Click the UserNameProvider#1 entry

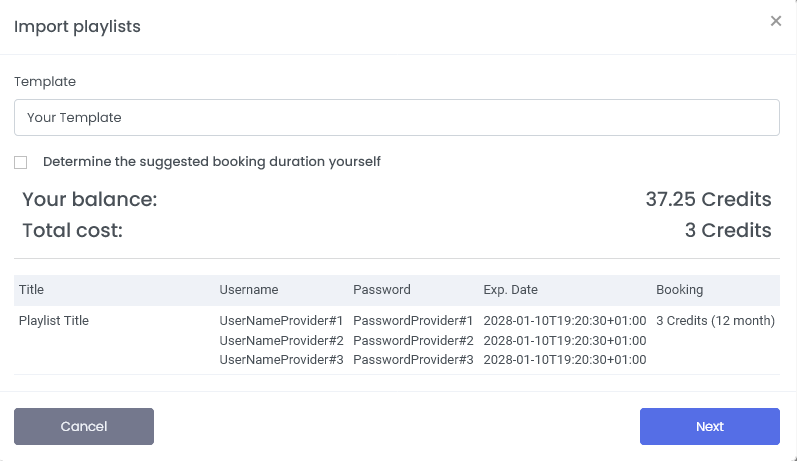[x=281, y=321]
